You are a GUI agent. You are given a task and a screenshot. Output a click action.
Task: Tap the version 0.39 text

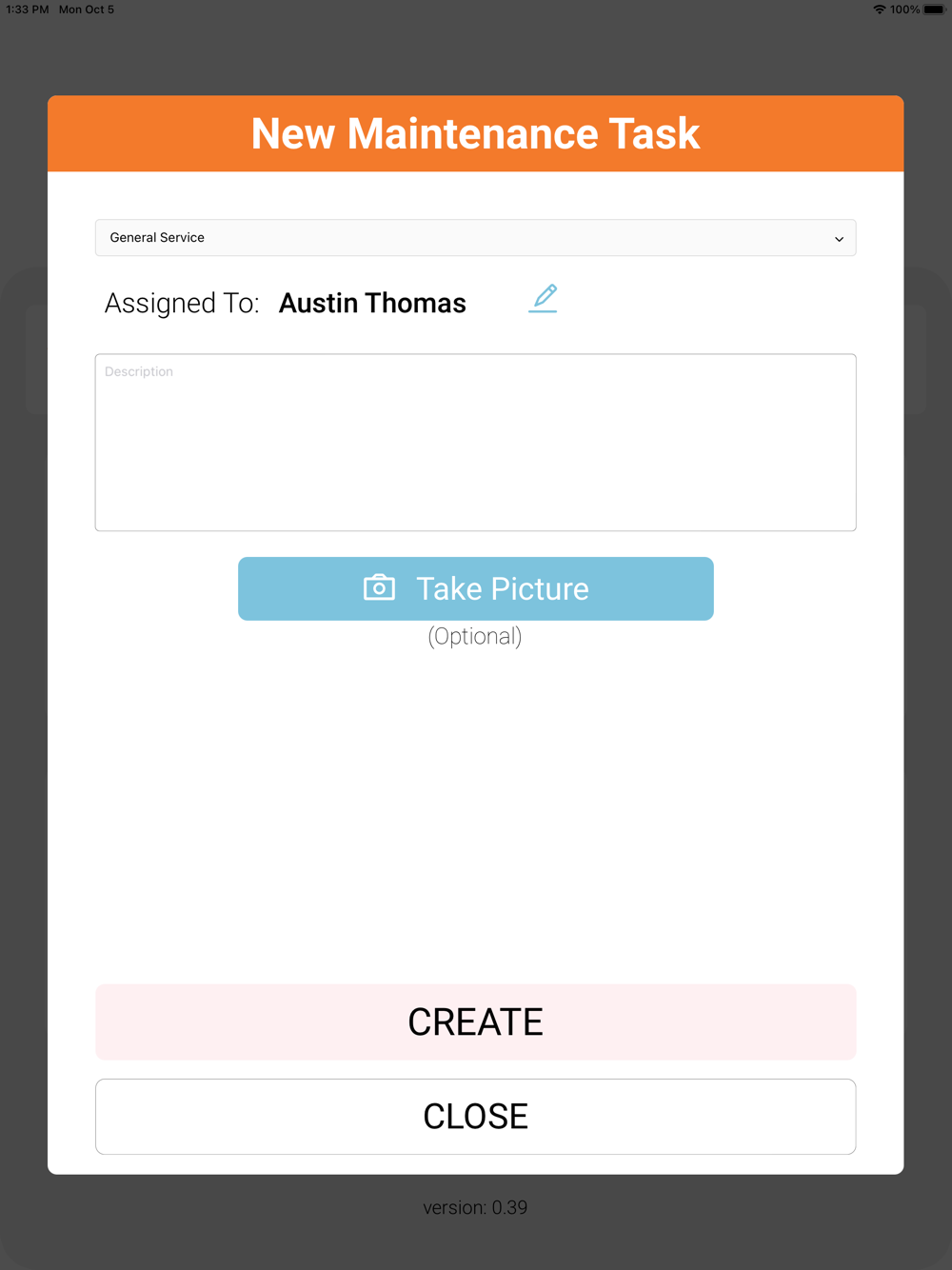coord(475,1207)
